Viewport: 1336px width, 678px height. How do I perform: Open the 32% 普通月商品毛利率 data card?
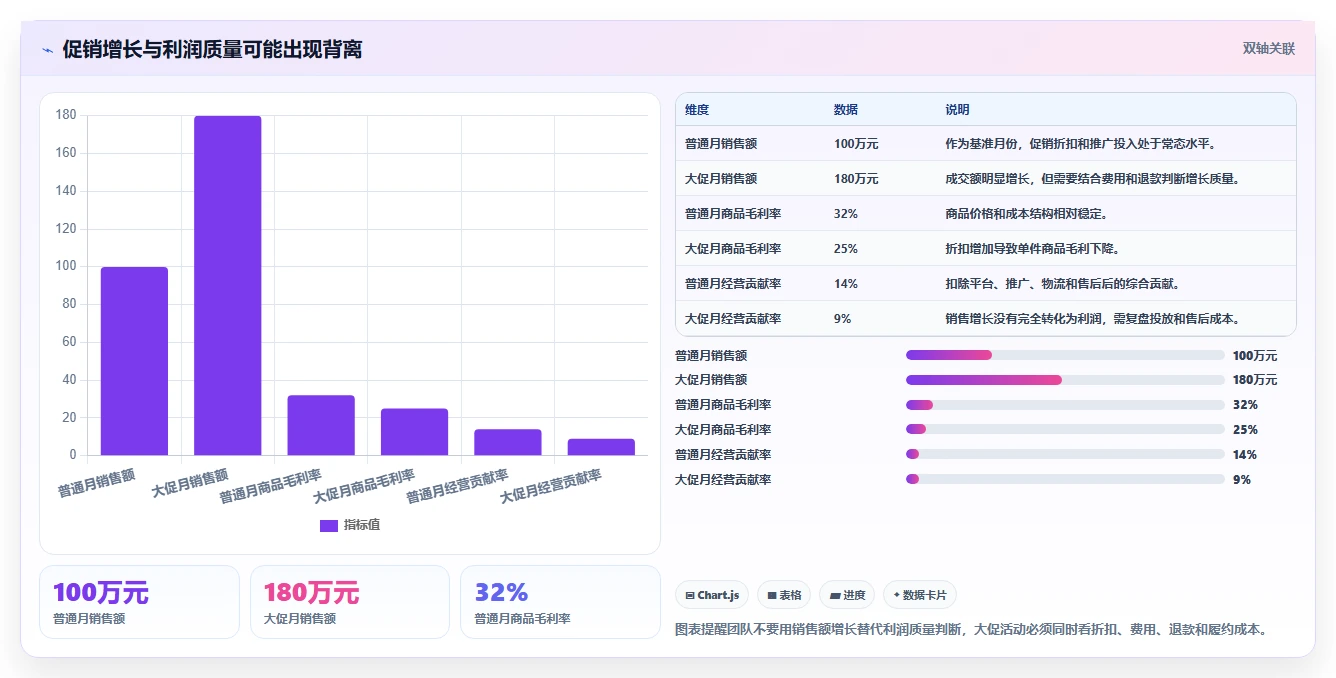coord(561,602)
